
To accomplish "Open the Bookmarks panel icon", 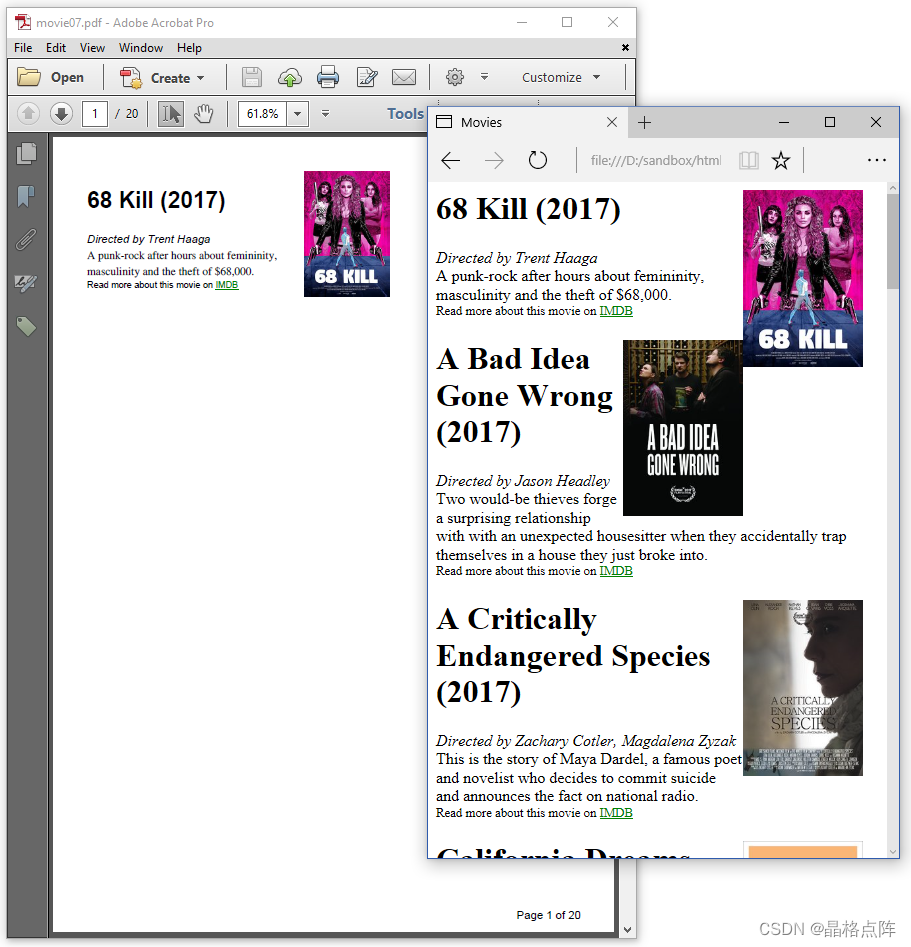I will (27, 197).
